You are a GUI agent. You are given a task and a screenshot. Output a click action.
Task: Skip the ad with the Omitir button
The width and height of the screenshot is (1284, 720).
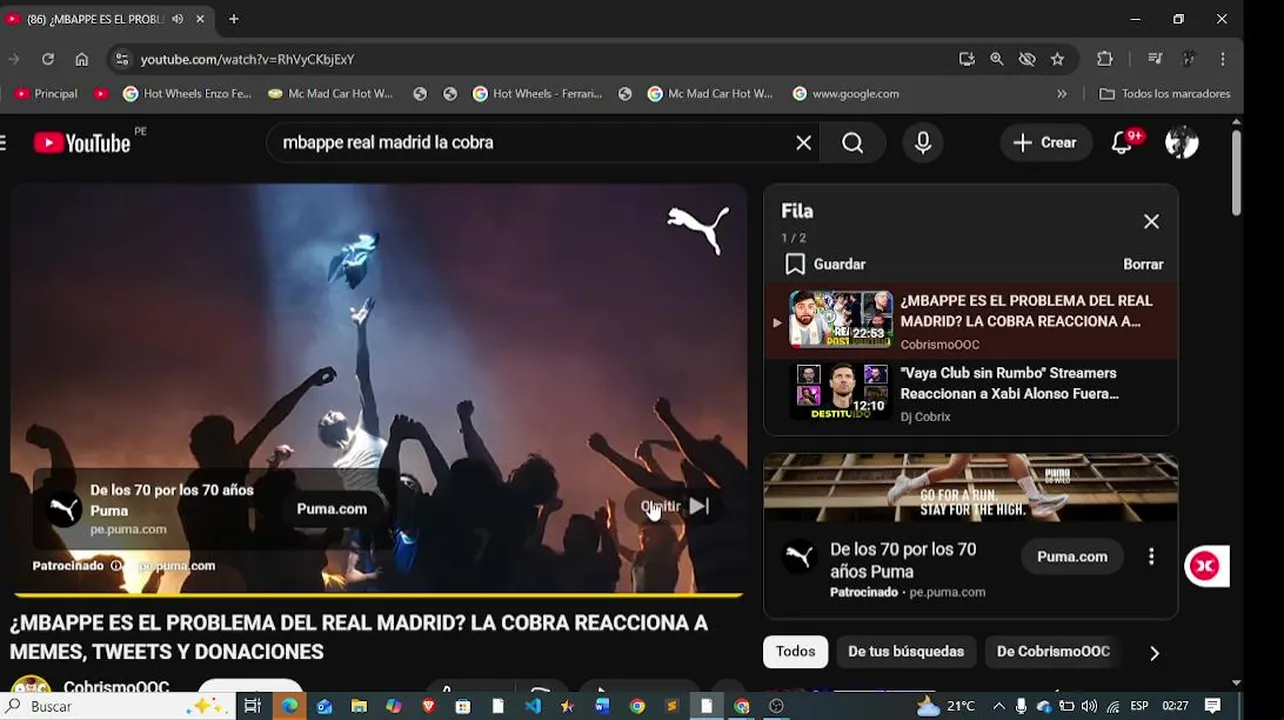click(676, 506)
